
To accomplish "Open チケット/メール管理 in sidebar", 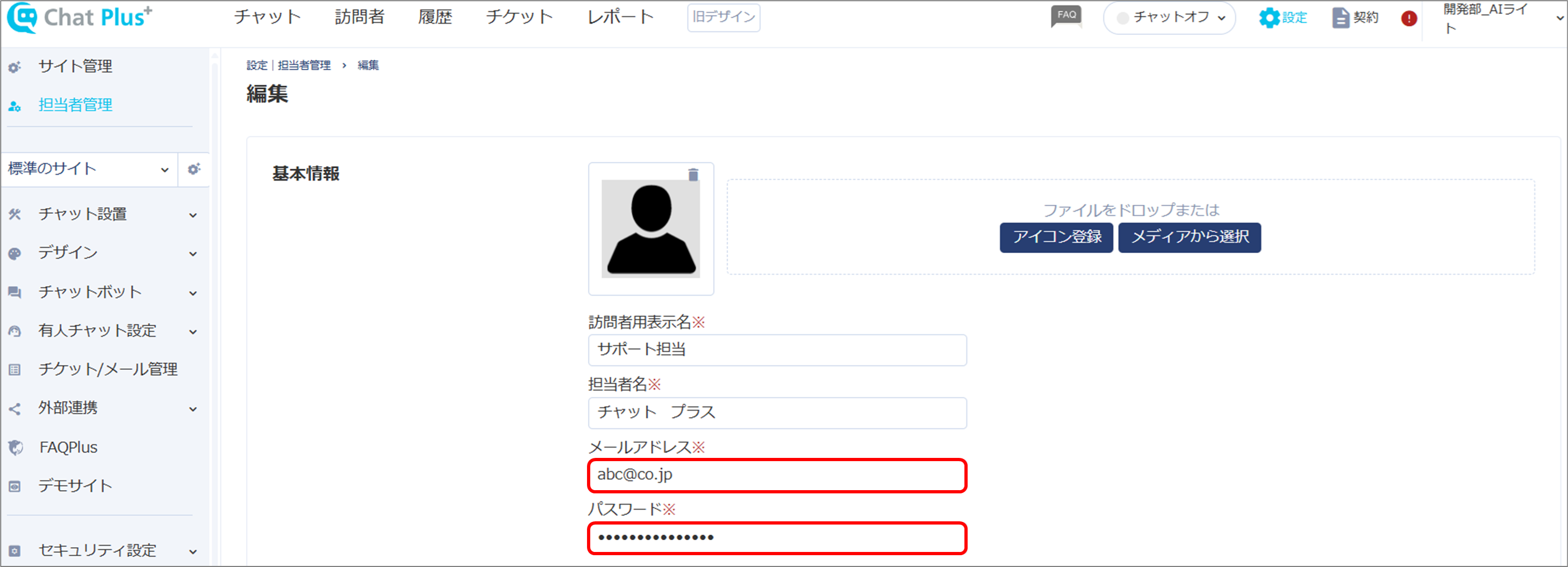I will pos(108,369).
